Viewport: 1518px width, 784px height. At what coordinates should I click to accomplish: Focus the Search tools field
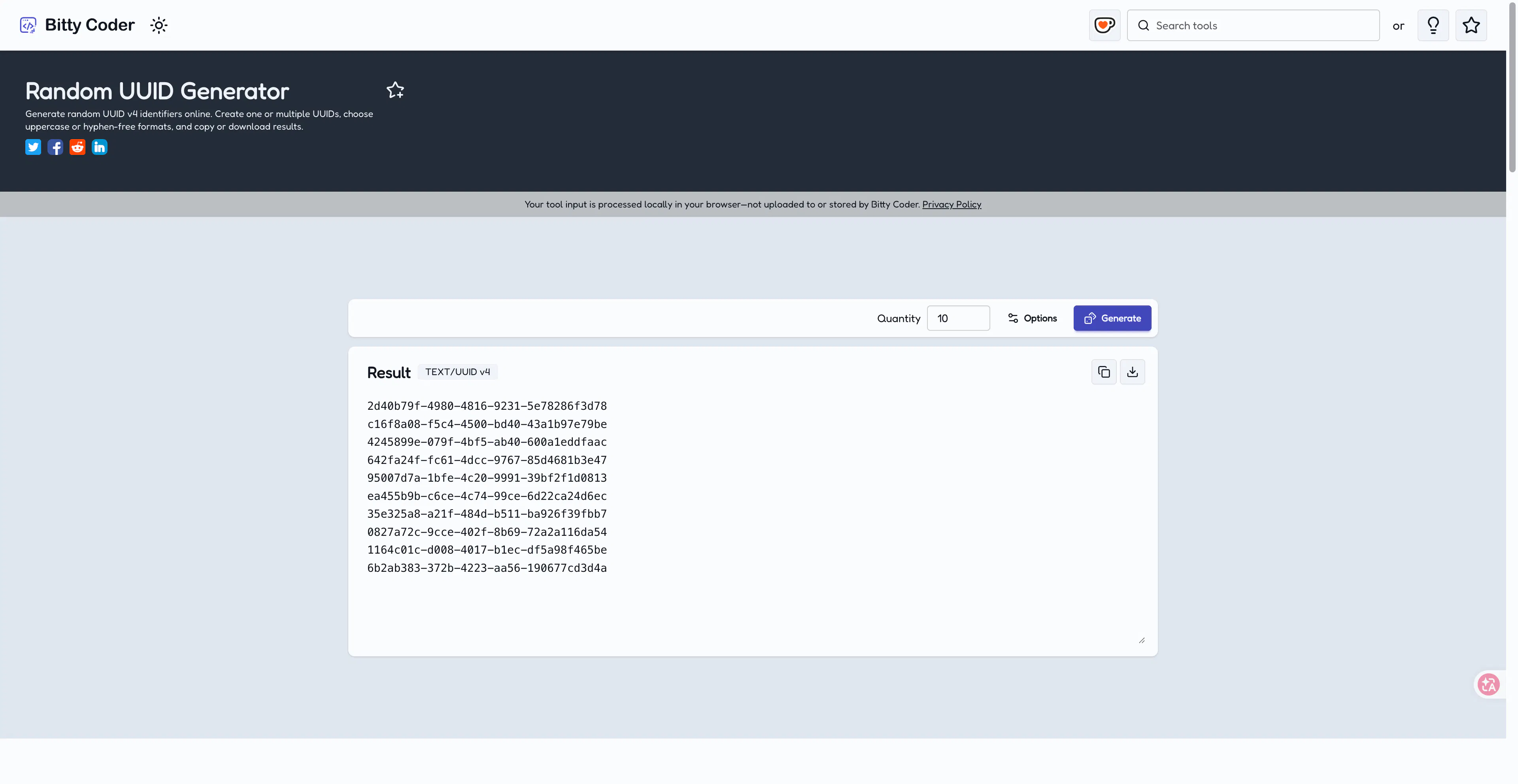1253,25
